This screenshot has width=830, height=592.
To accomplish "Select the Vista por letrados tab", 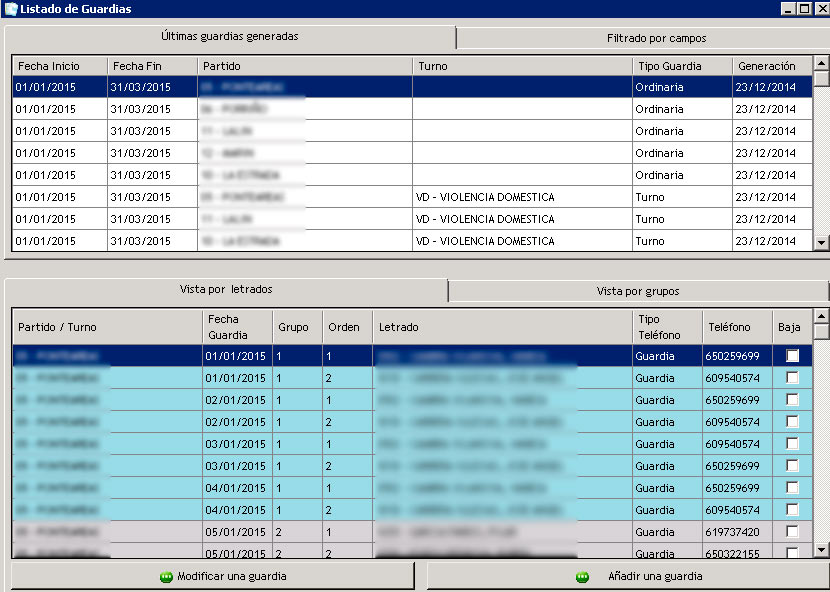I will tap(226, 290).
